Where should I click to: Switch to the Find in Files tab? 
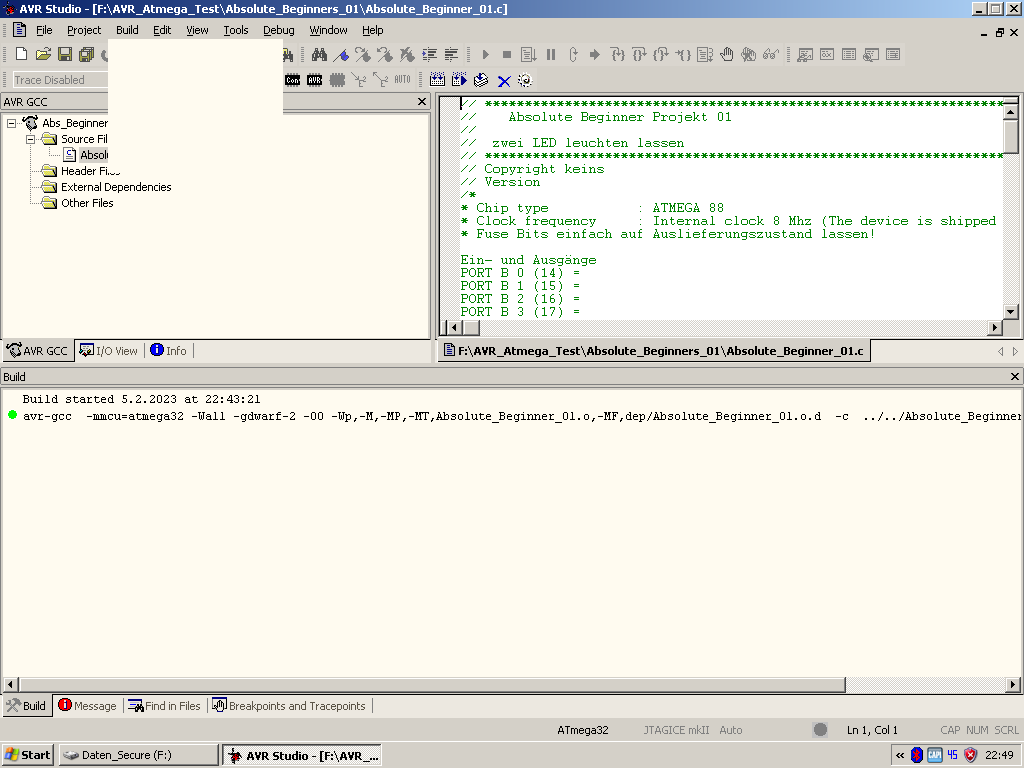coord(165,706)
